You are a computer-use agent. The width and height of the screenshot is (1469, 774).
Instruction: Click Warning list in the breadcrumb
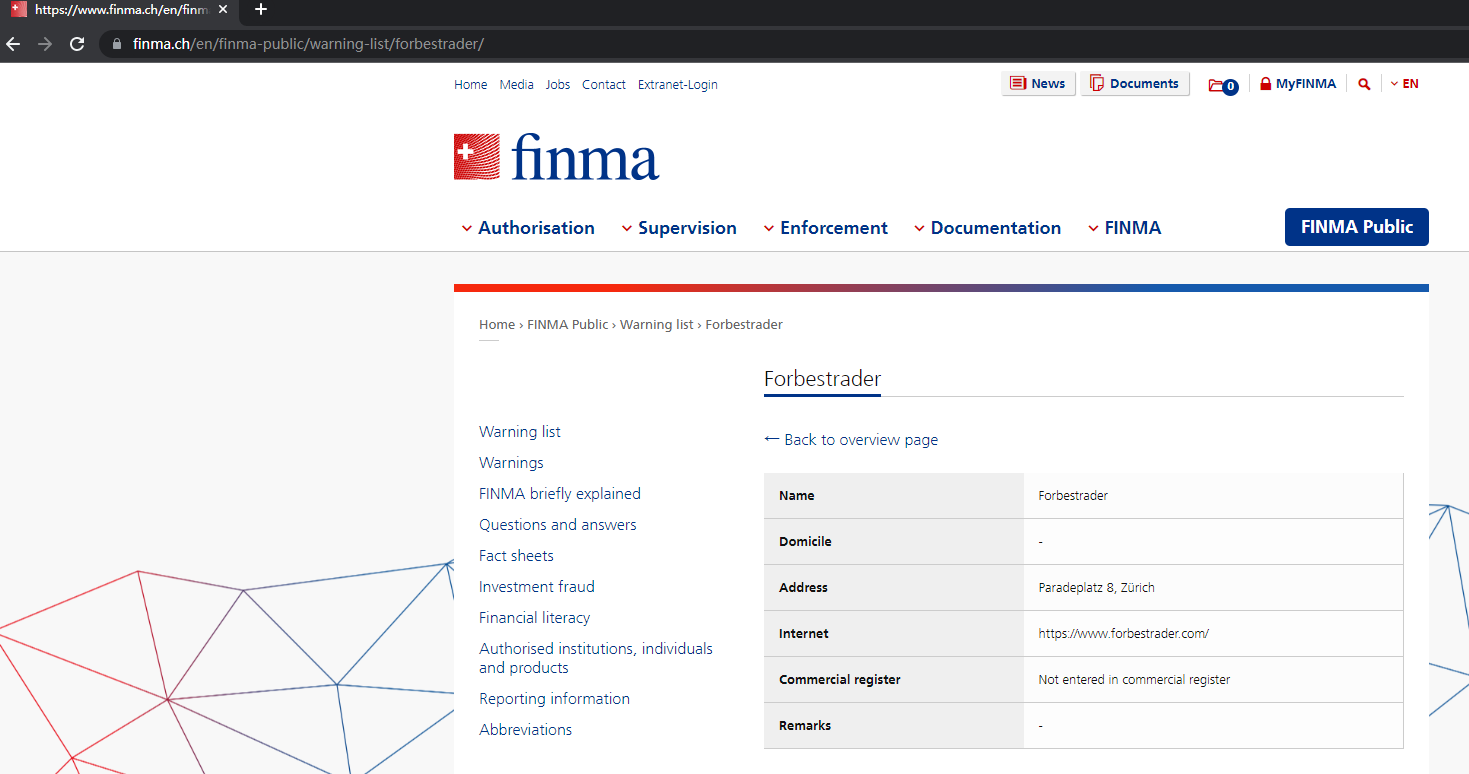tap(656, 325)
